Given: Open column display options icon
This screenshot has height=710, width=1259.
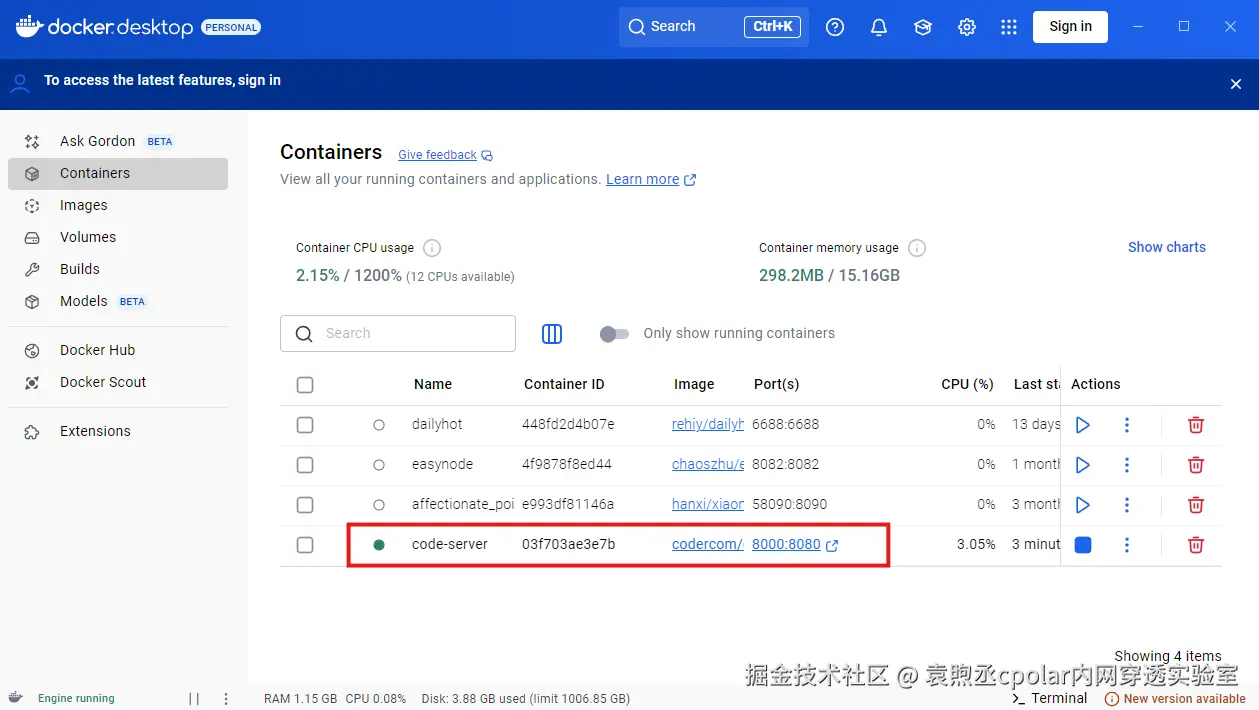Looking at the screenshot, I should point(552,334).
